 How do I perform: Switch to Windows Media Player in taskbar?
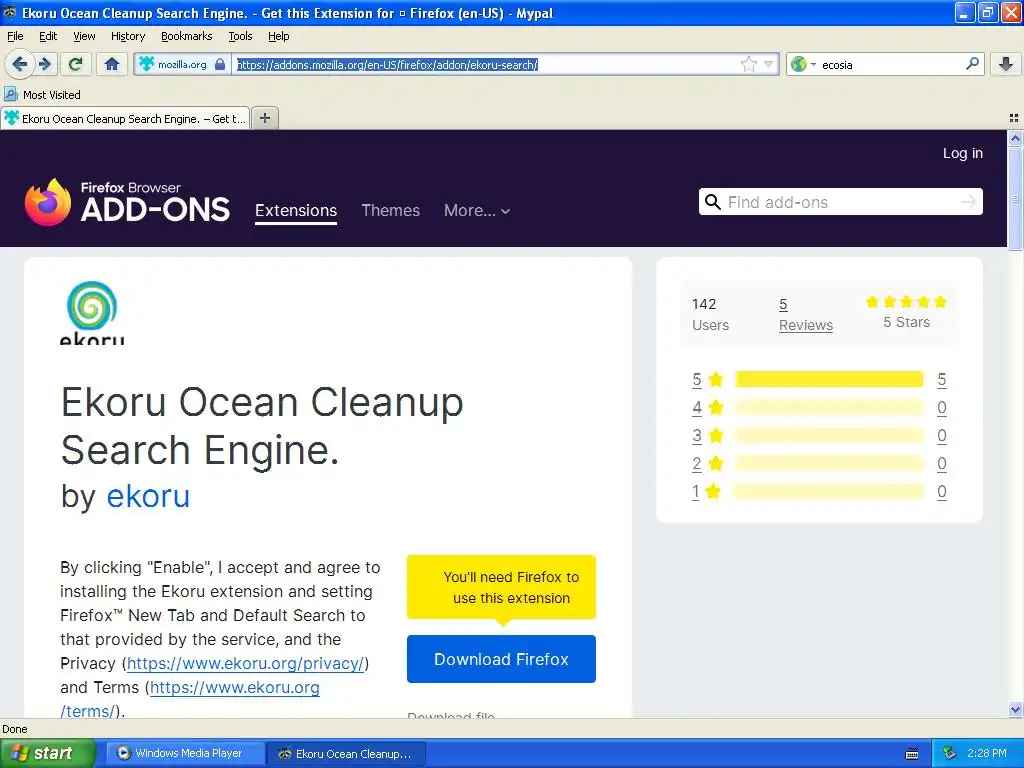[185, 753]
